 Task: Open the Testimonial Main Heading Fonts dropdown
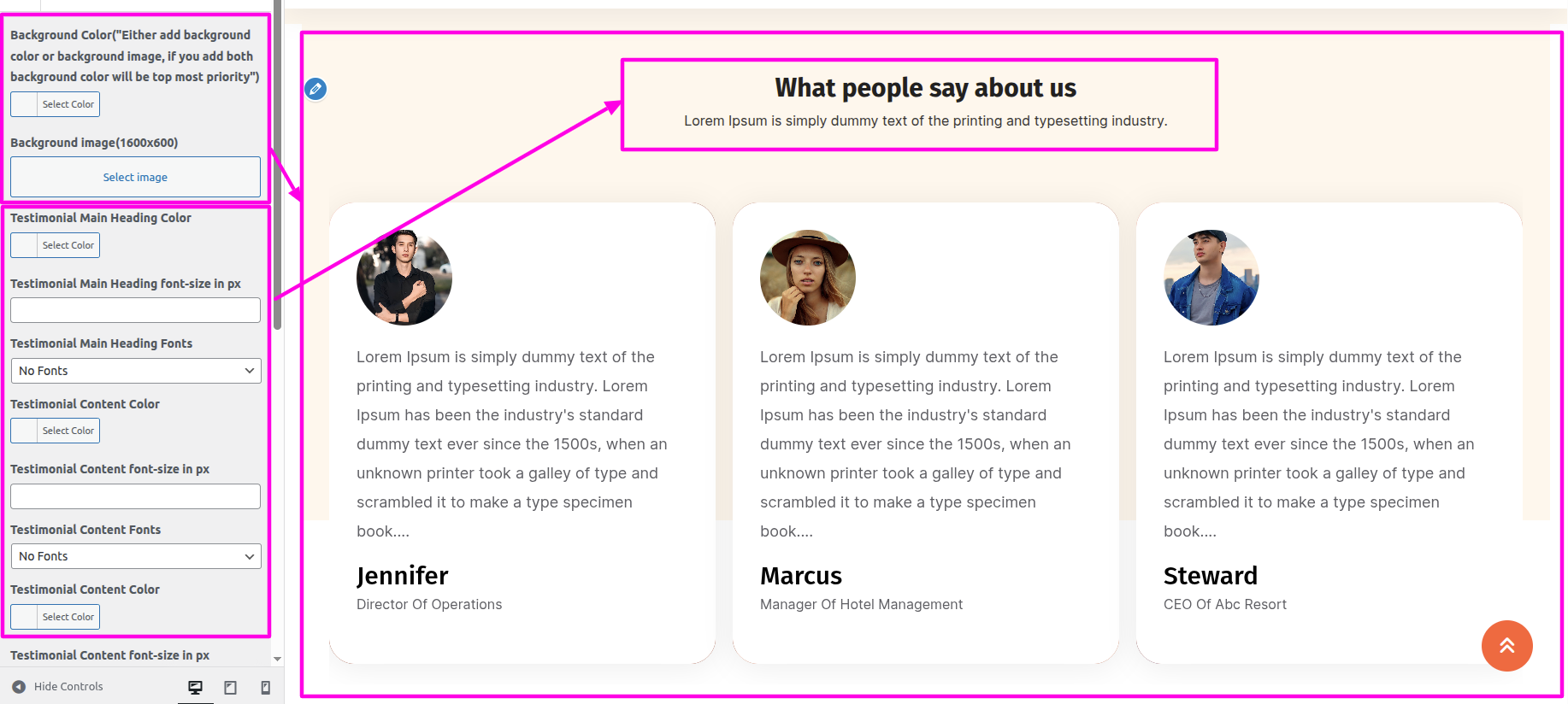[x=136, y=371]
